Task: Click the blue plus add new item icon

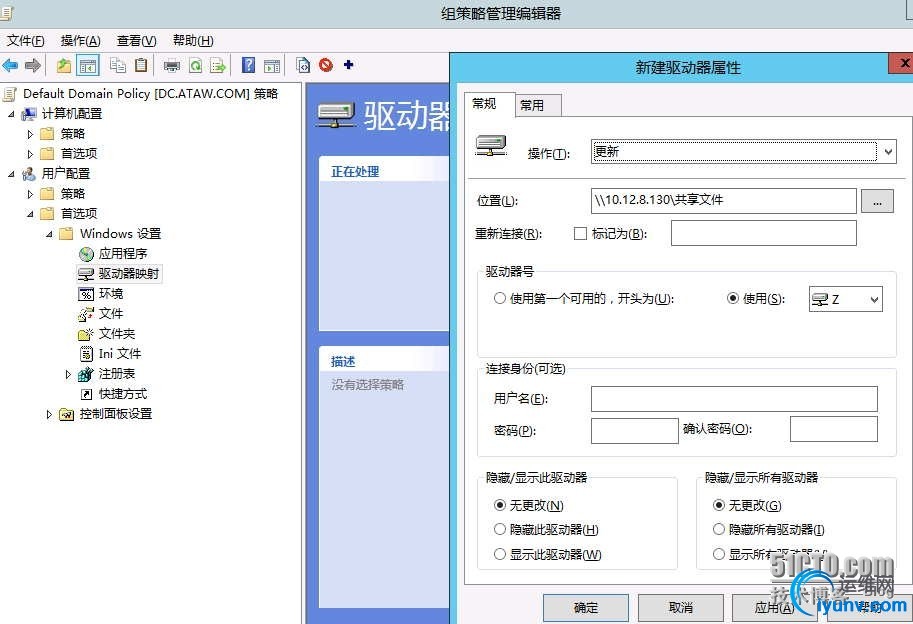Action: coord(348,65)
